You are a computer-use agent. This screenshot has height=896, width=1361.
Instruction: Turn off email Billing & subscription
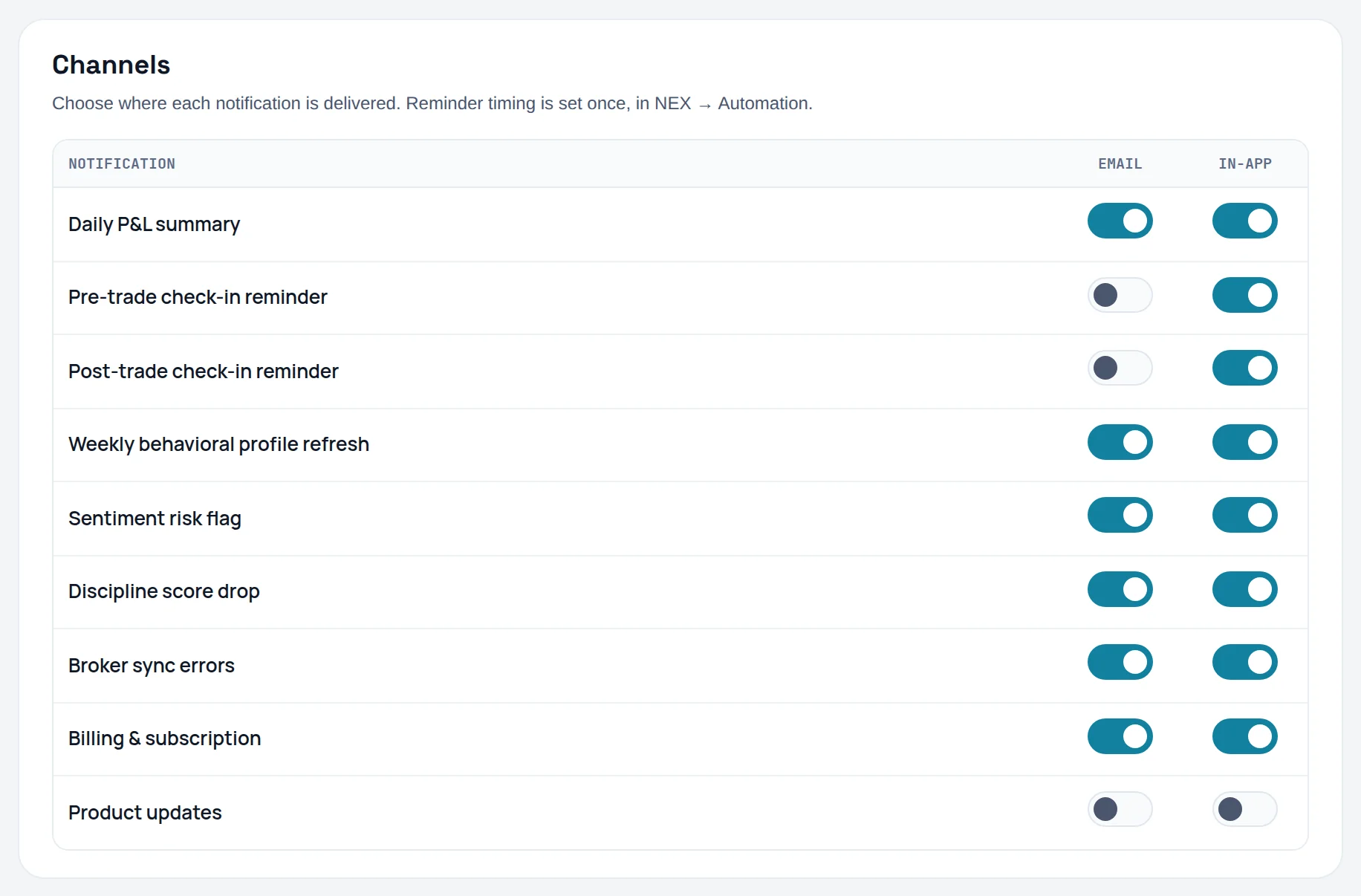1120,736
